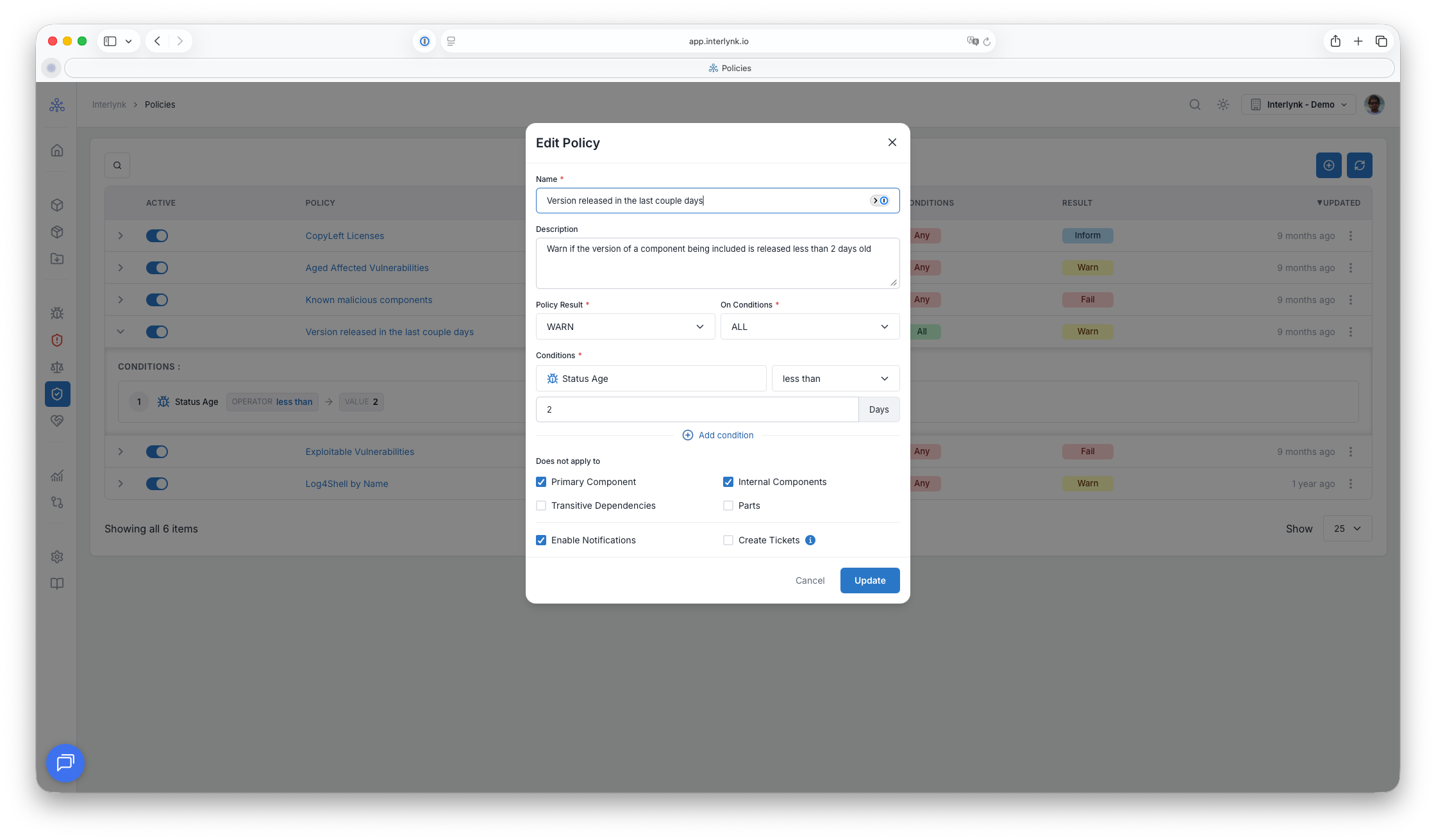Open the three-dot menu for CopyLeft Licenses
Image resolution: width=1436 pixels, height=840 pixels.
tap(1351, 236)
